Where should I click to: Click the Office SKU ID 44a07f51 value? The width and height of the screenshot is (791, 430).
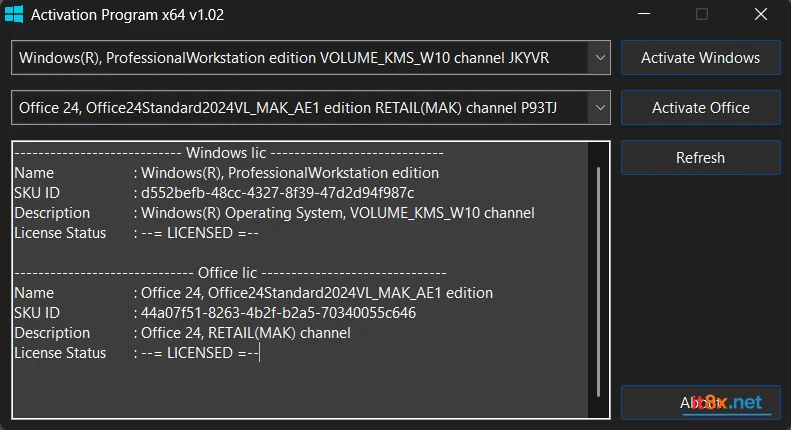(278, 313)
